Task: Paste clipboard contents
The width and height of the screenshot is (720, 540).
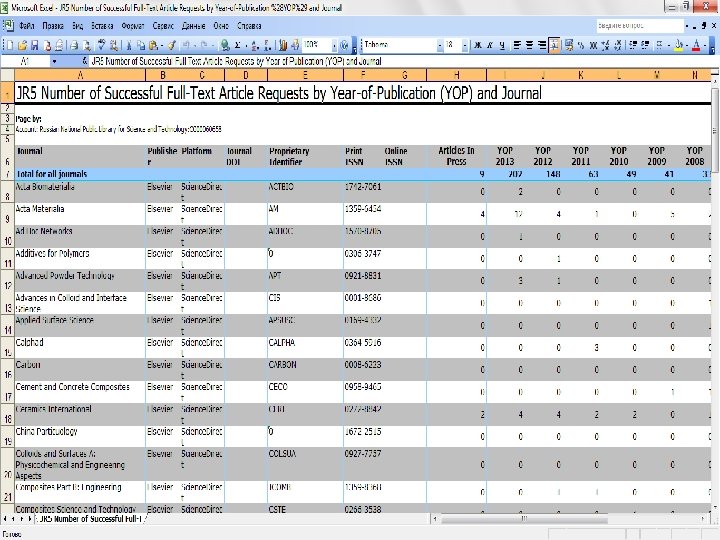Action: point(153,45)
